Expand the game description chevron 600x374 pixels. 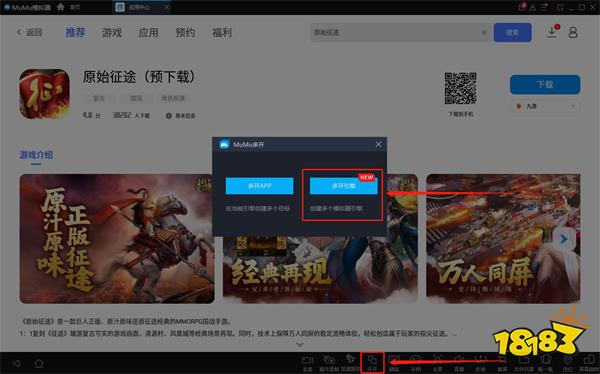point(300,345)
